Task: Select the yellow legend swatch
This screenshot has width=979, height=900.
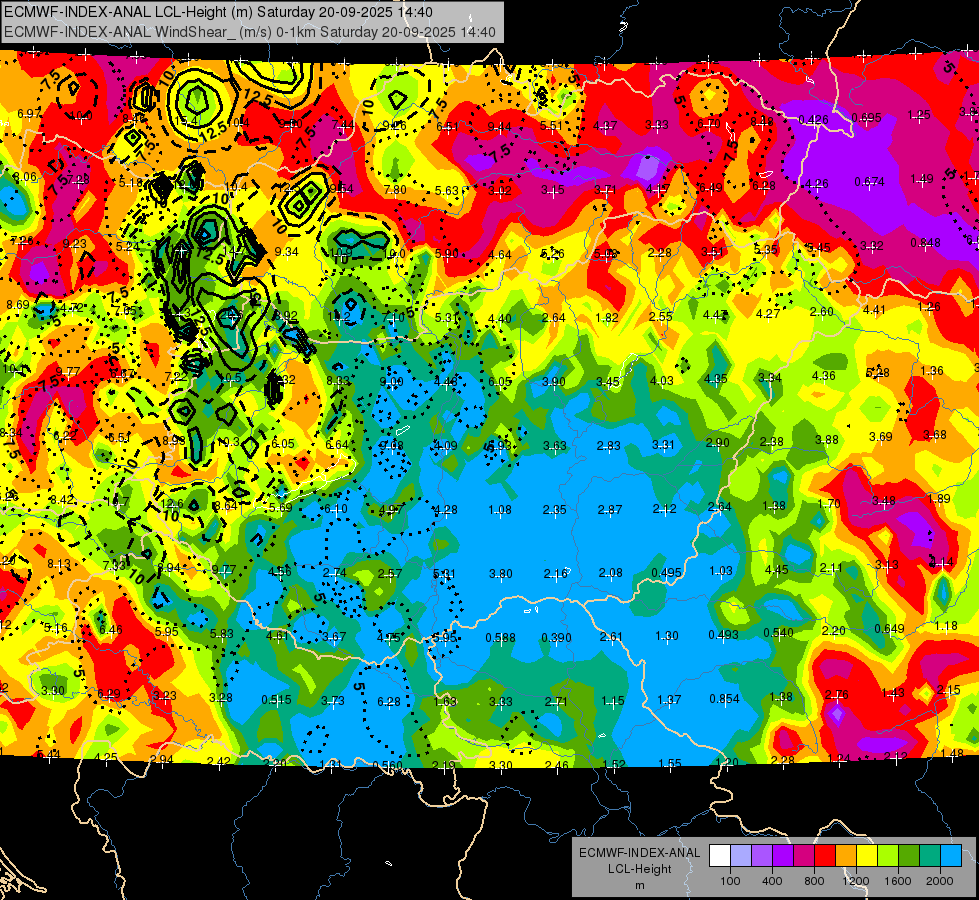Action: (x=867, y=856)
